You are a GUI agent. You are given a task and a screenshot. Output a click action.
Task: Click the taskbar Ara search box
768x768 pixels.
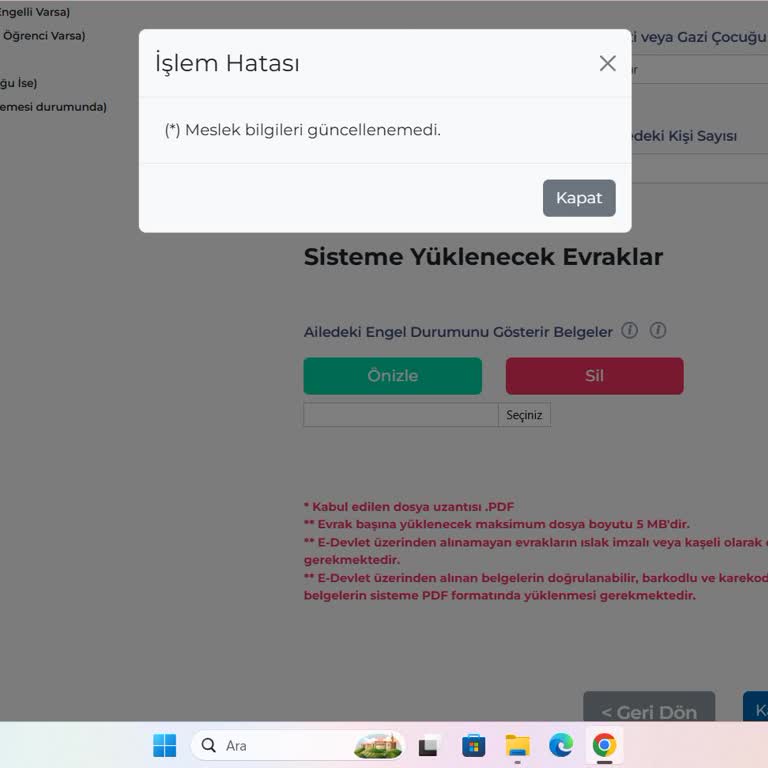pos(298,745)
